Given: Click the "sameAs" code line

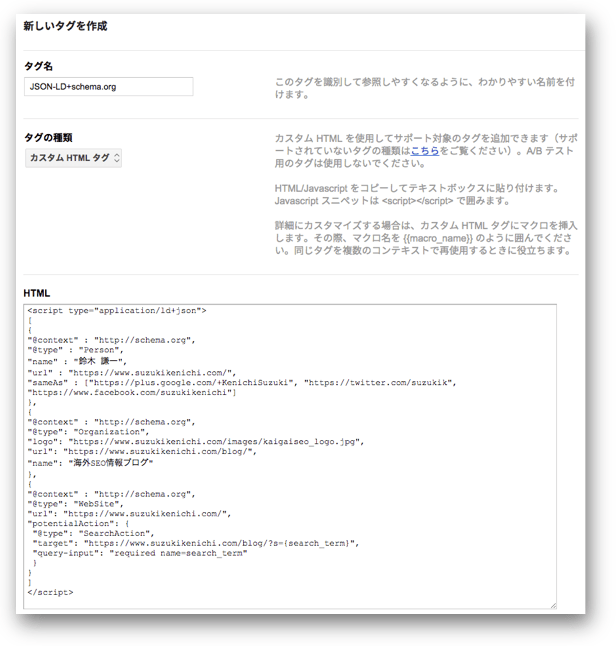Looking at the screenshot, I should [242, 383].
